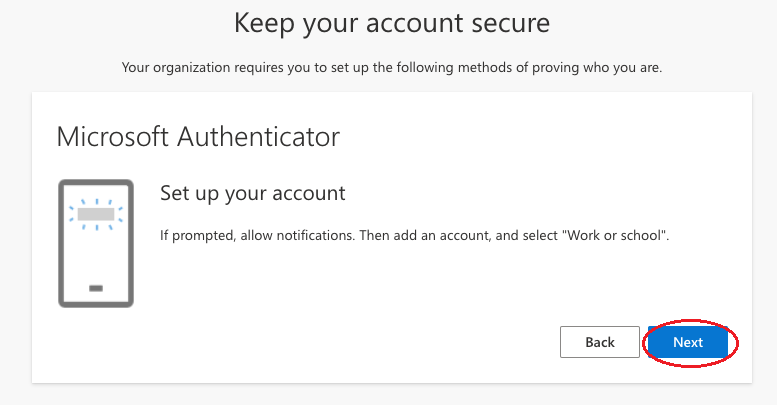This screenshot has width=777, height=405.
Task: Click the quoted "Work or school" text
Action: coord(614,235)
